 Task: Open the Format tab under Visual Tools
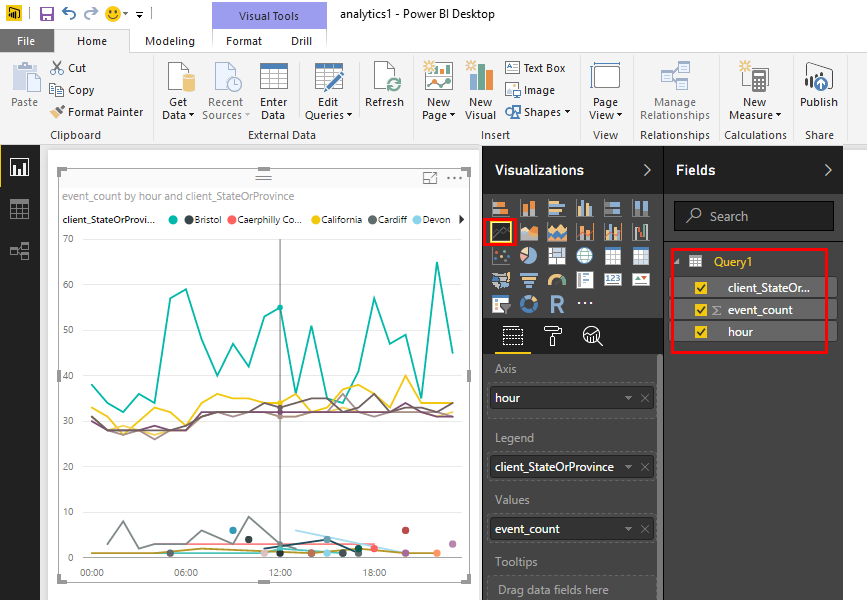(x=243, y=41)
